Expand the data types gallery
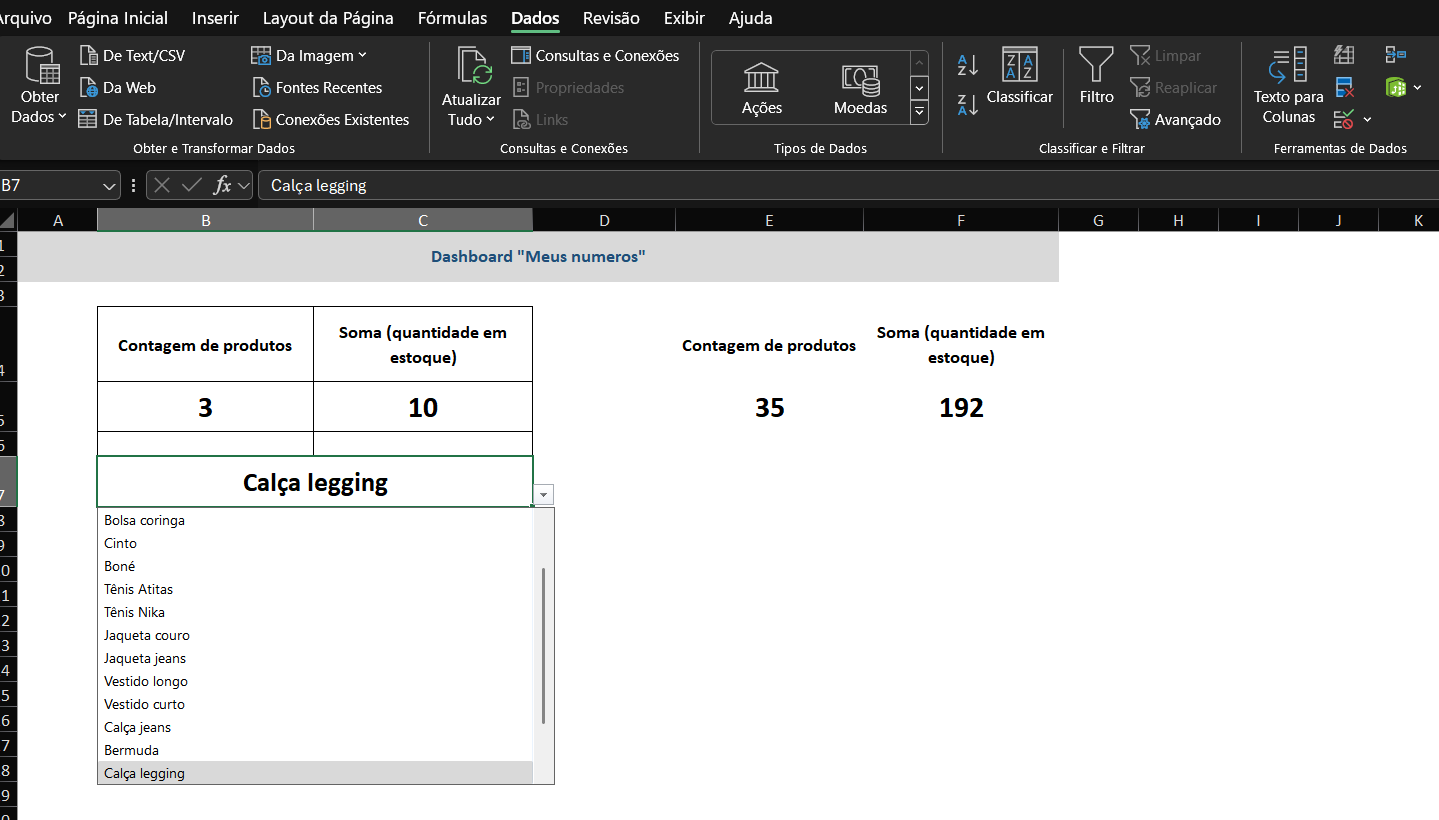This screenshot has height=820, width=1439. [x=919, y=113]
